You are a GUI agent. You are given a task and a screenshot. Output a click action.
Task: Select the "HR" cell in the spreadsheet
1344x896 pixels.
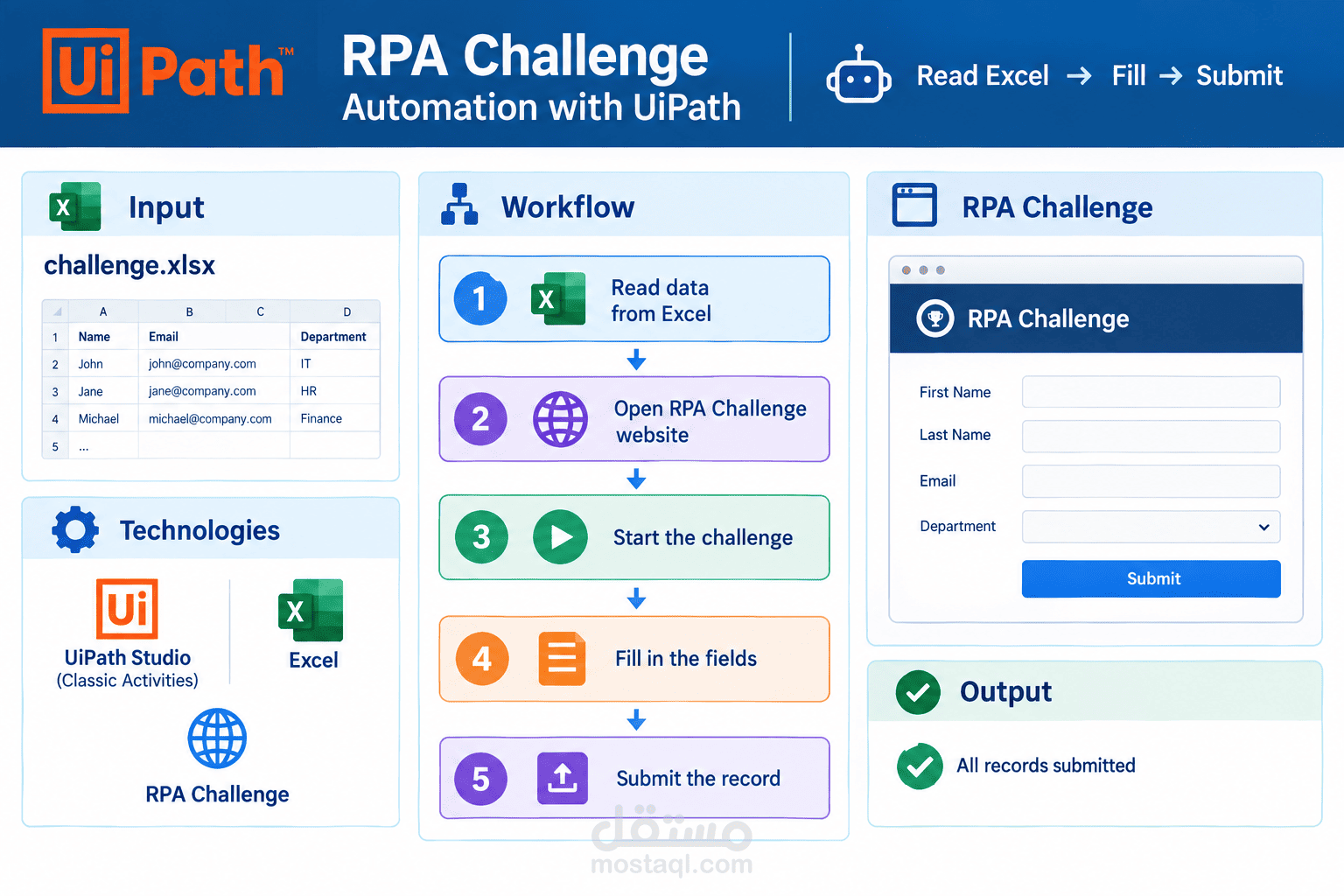click(334, 391)
